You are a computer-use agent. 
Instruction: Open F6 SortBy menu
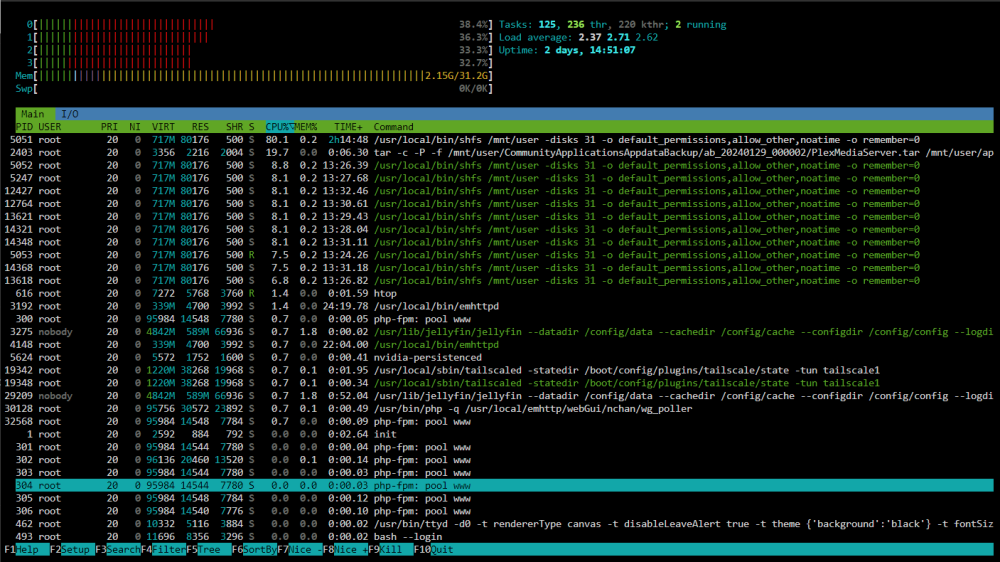pyautogui.click(x=254, y=549)
